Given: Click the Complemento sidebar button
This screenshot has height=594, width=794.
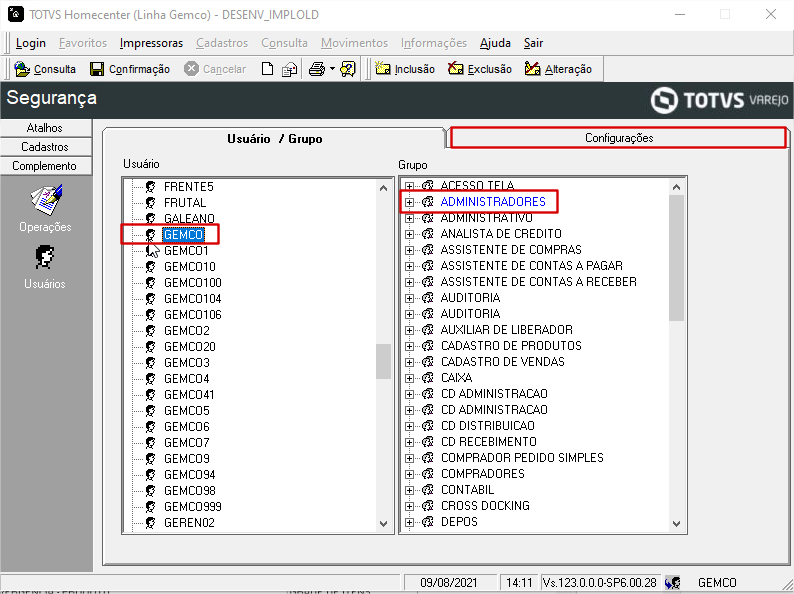Looking at the screenshot, I should click(46, 166).
